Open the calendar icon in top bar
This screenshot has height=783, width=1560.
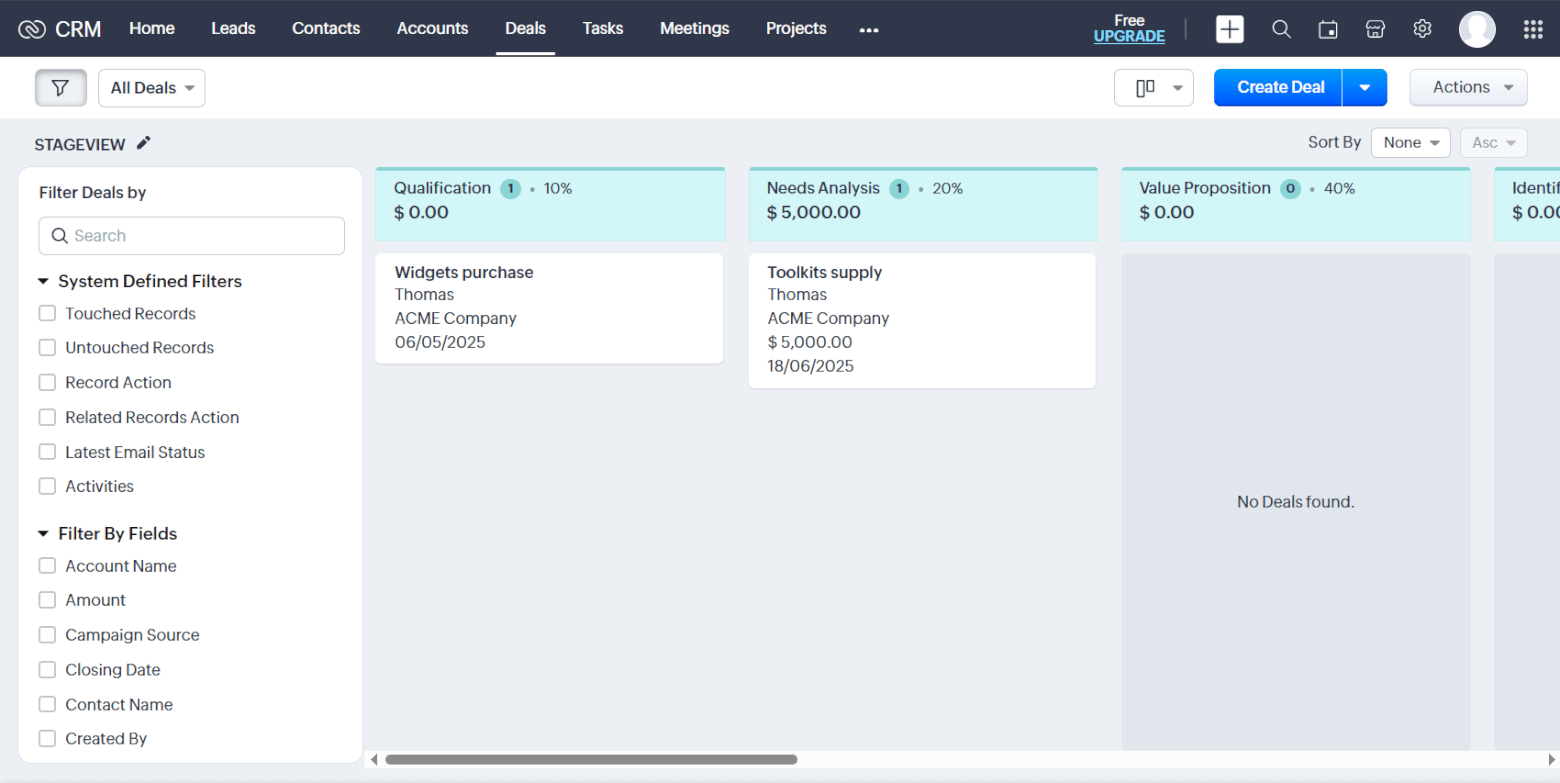coord(1328,29)
